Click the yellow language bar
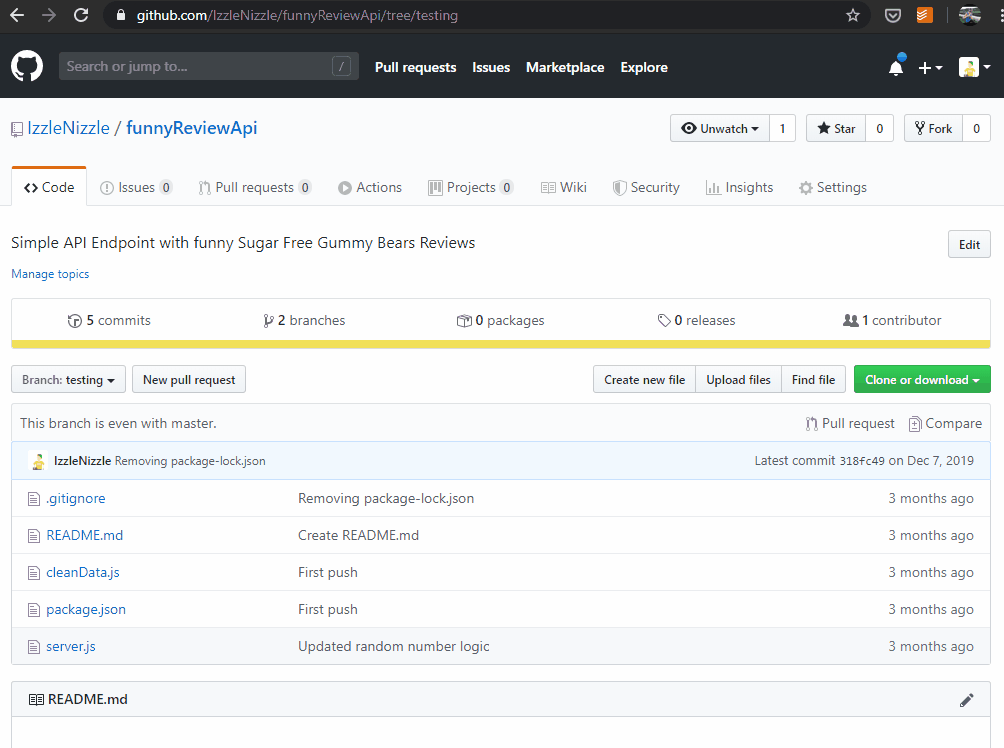The image size is (1004, 748). point(501,345)
